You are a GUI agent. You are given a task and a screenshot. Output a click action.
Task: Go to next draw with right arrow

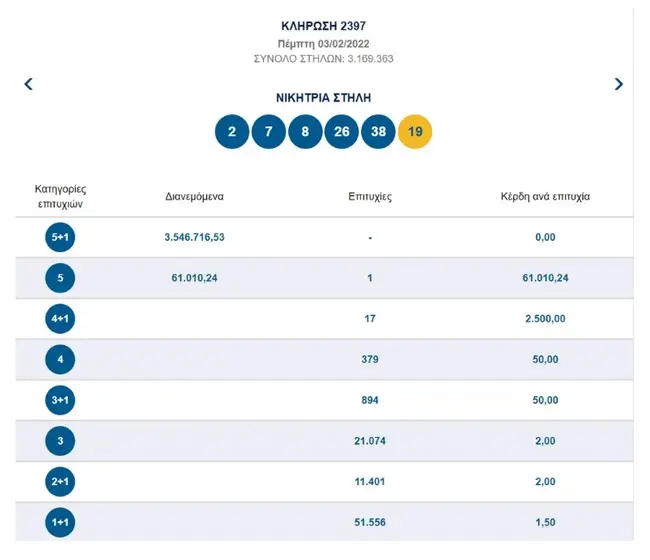(x=619, y=85)
